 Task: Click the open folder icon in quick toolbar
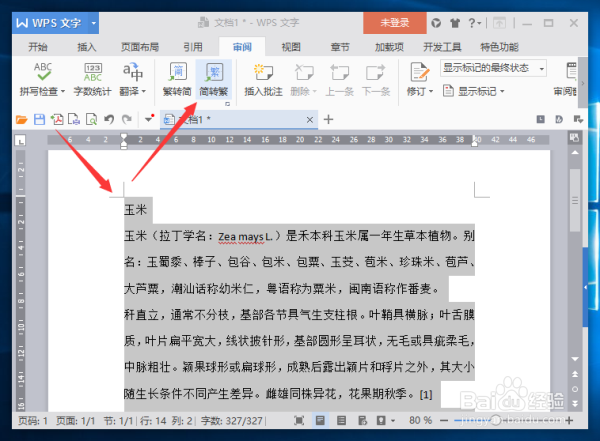pyautogui.click(x=21, y=120)
